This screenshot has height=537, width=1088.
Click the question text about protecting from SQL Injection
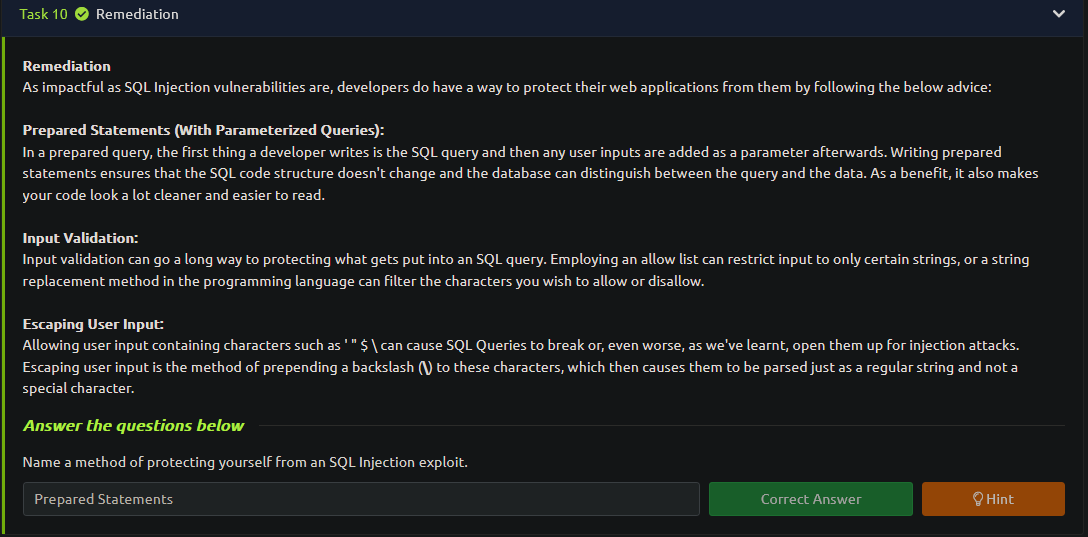pos(245,462)
